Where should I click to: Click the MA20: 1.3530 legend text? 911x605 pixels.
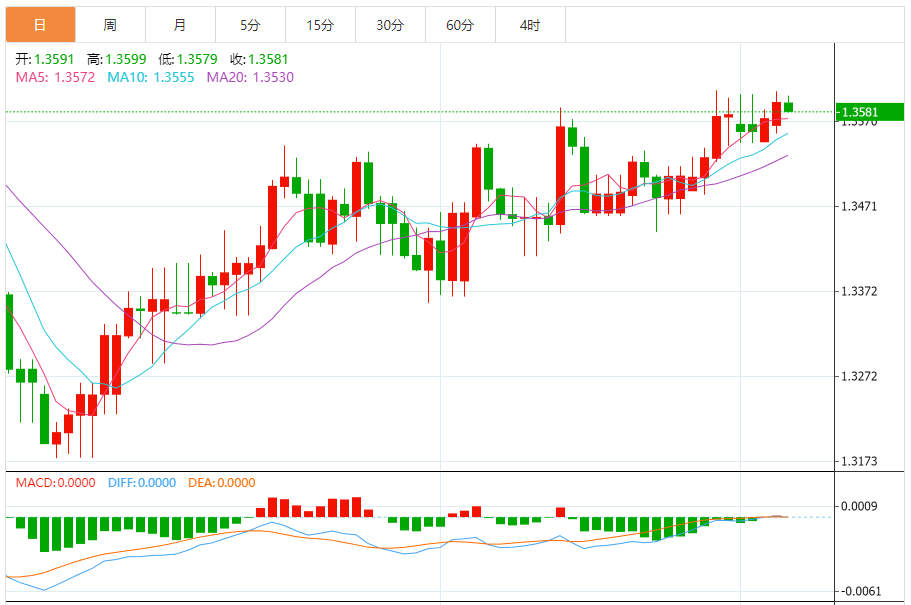tap(250, 77)
